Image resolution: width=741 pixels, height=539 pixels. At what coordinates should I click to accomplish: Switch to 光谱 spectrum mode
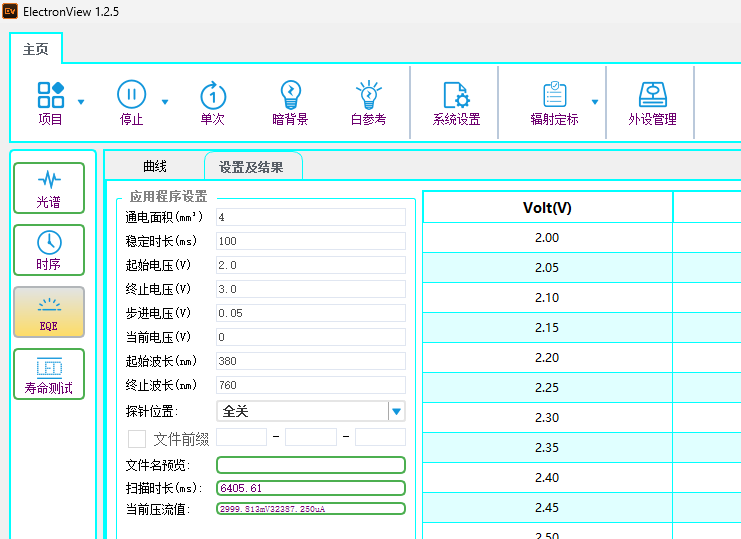point(49,188)
